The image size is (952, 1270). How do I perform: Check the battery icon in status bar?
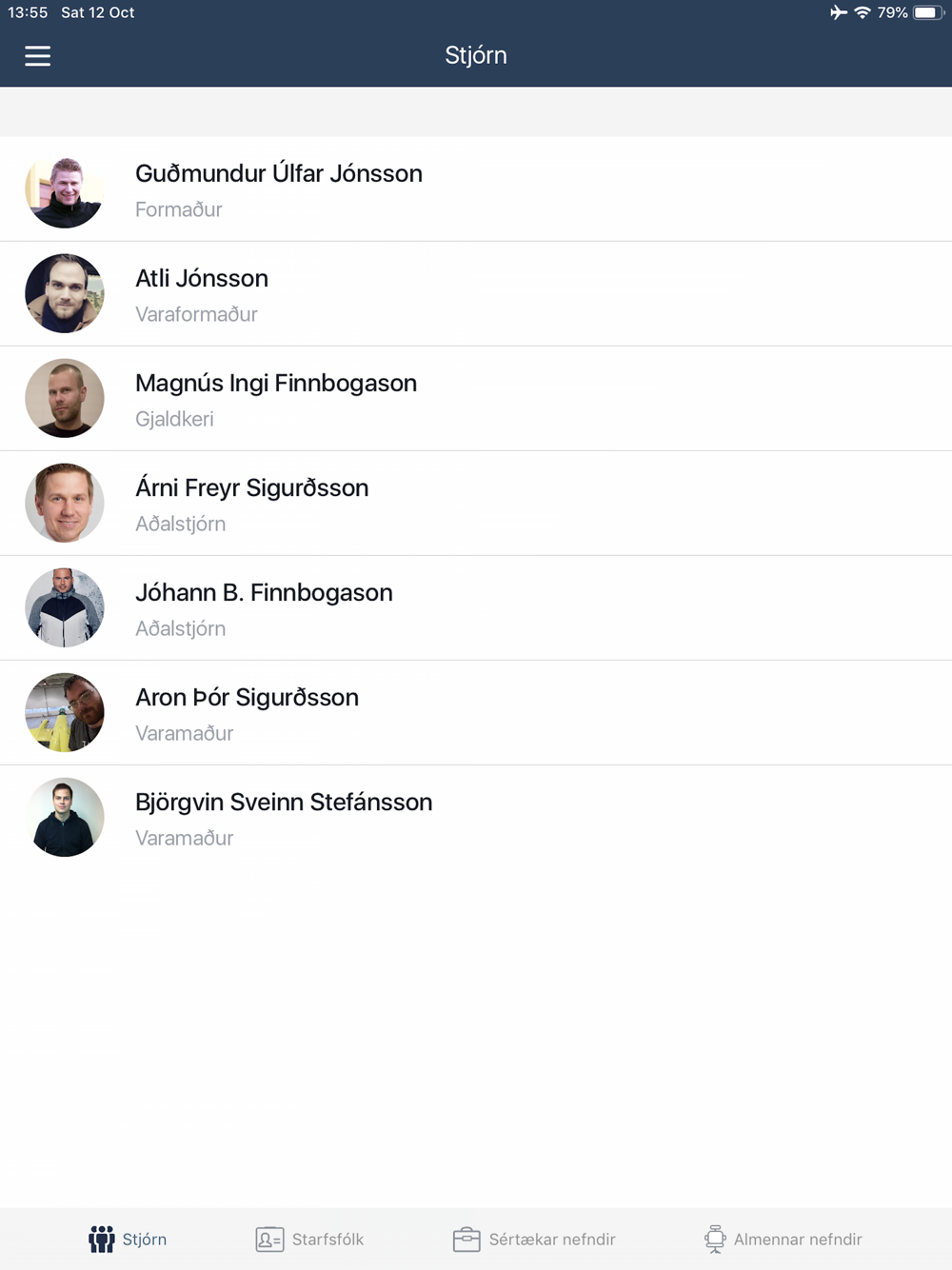click(x=928, y=12)
